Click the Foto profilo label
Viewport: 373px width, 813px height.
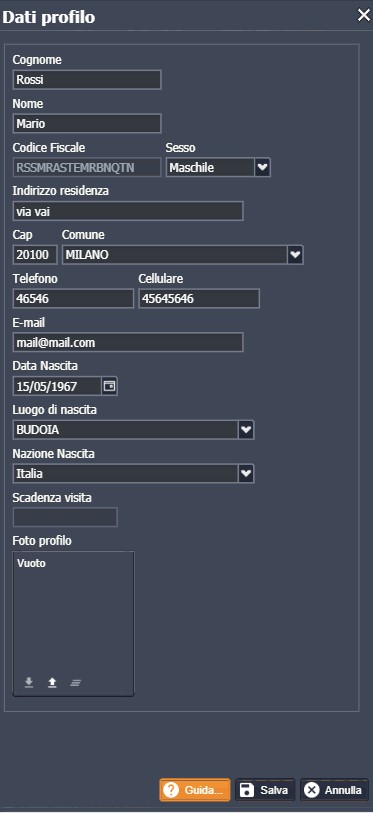point(42,541)
